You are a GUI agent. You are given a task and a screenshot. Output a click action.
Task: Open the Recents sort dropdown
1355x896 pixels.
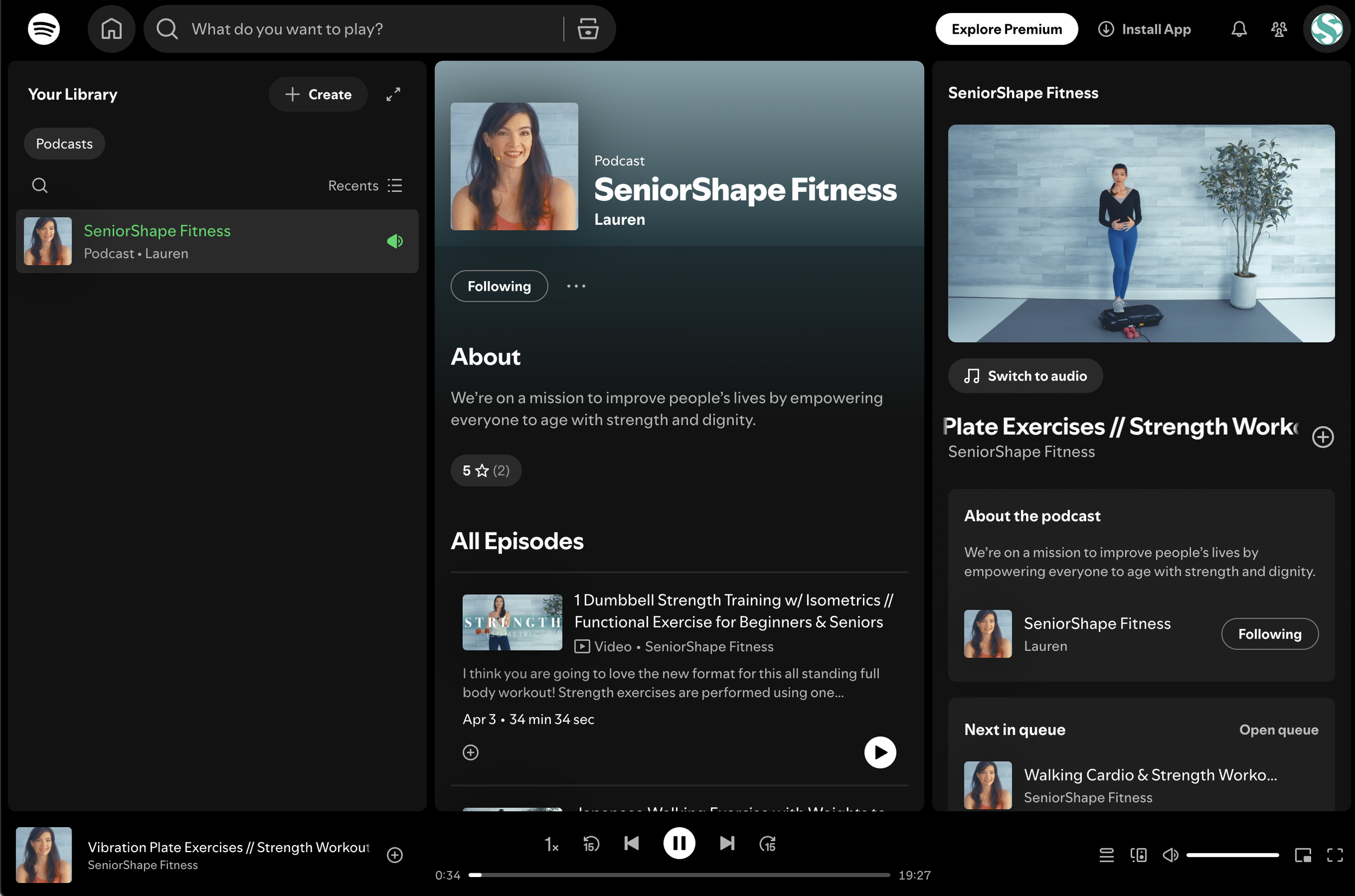[x=365, y=185]
